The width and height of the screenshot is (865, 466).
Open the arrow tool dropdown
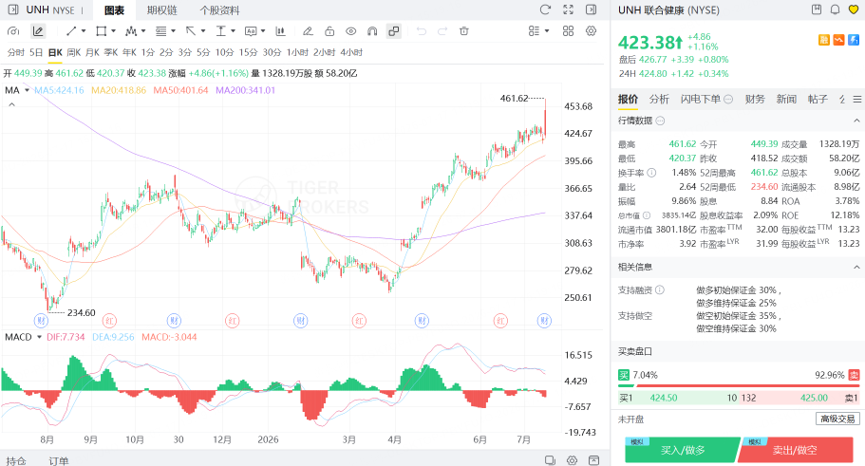[x=203, y=31]
